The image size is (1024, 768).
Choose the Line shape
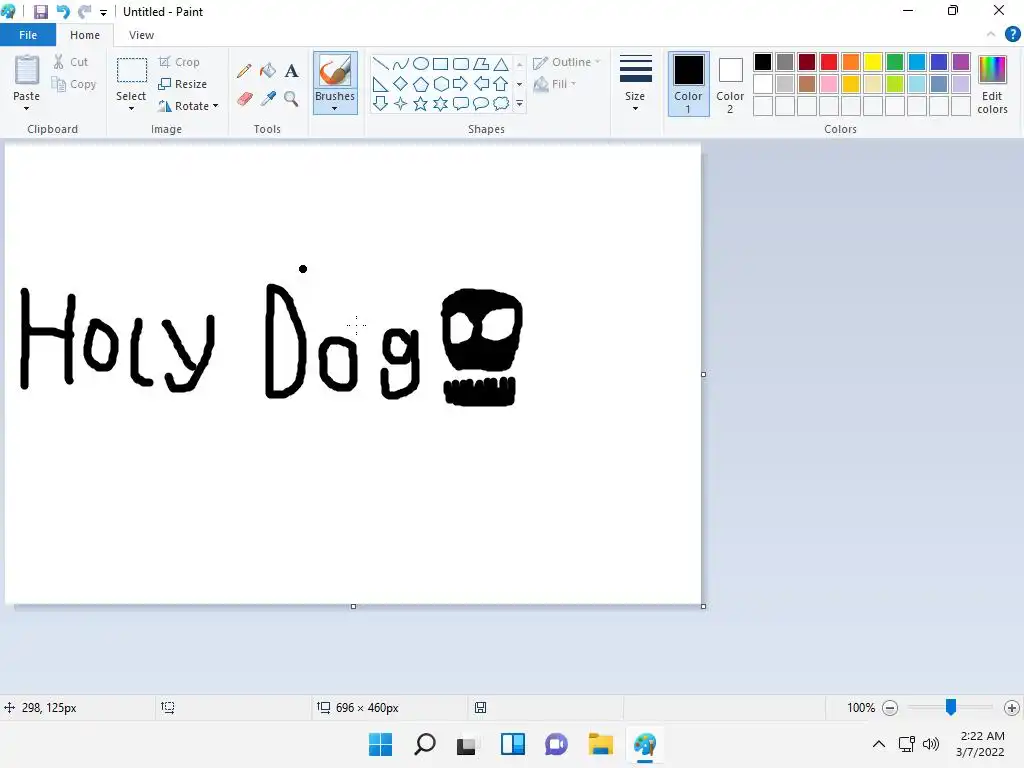(380, 63)
